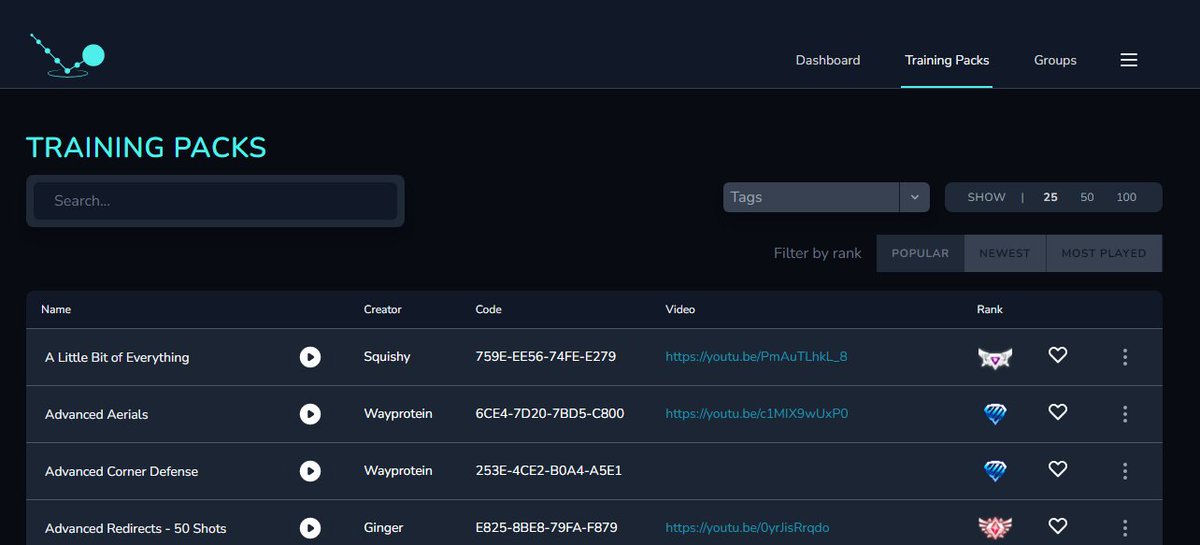Play the Advanced Corner Defense pack
This screenshot has width=1200, height=545.
[x=310, y=471]
